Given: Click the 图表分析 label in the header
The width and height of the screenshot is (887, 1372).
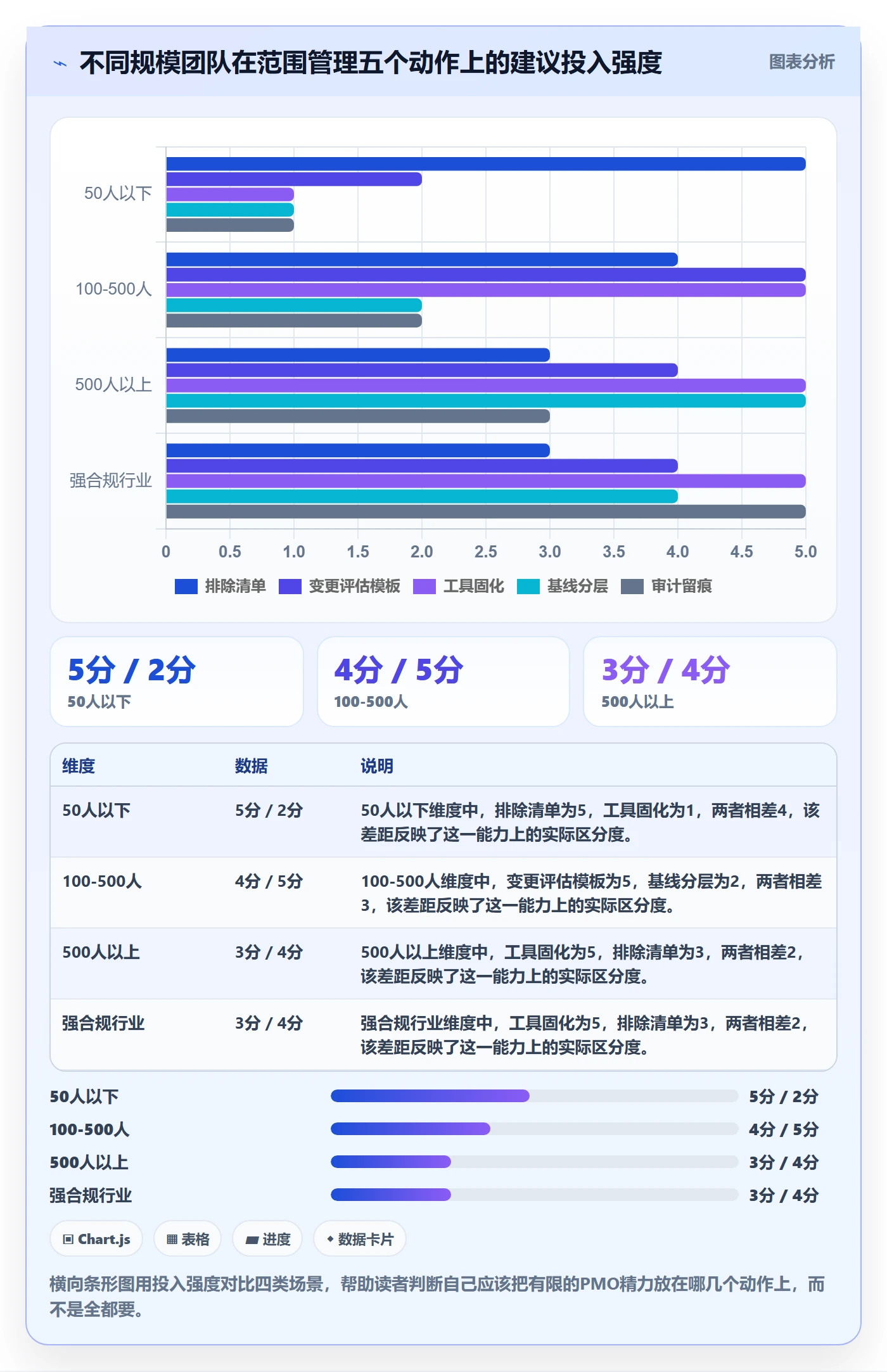Looking at the screenshot, I should pos(801,62).
